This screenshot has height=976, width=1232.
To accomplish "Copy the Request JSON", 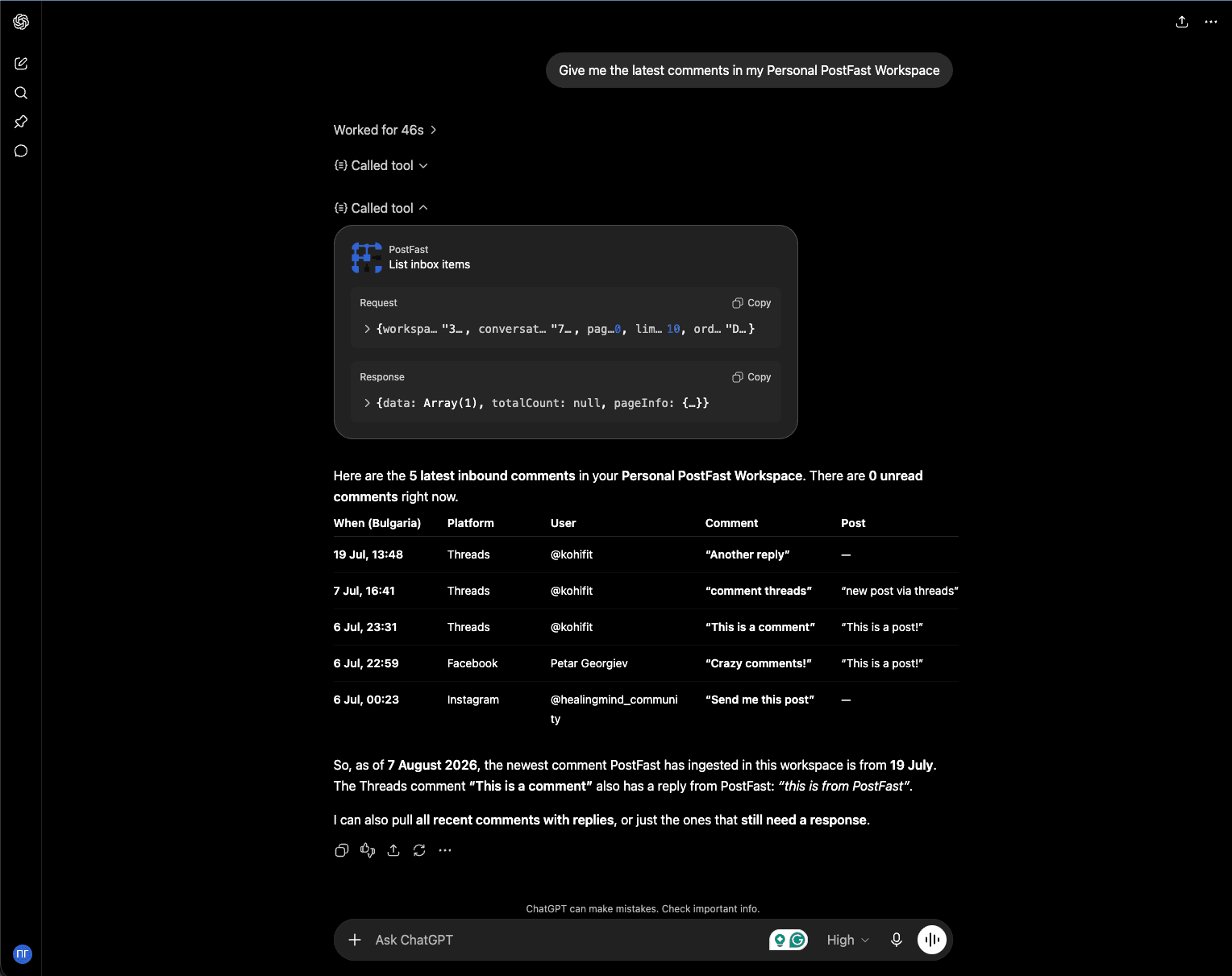I will click(751, 303).
